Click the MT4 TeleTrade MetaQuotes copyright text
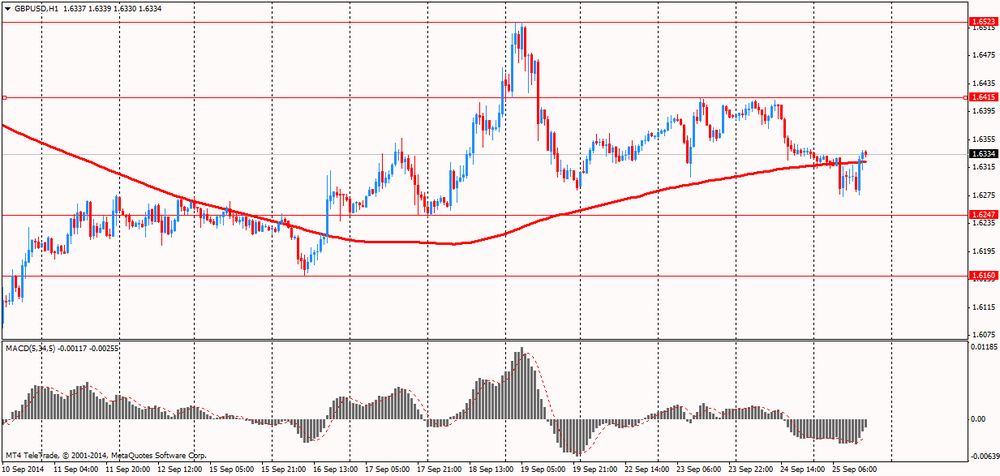Viewport: 1000px width, 476px height. [106, 456]
